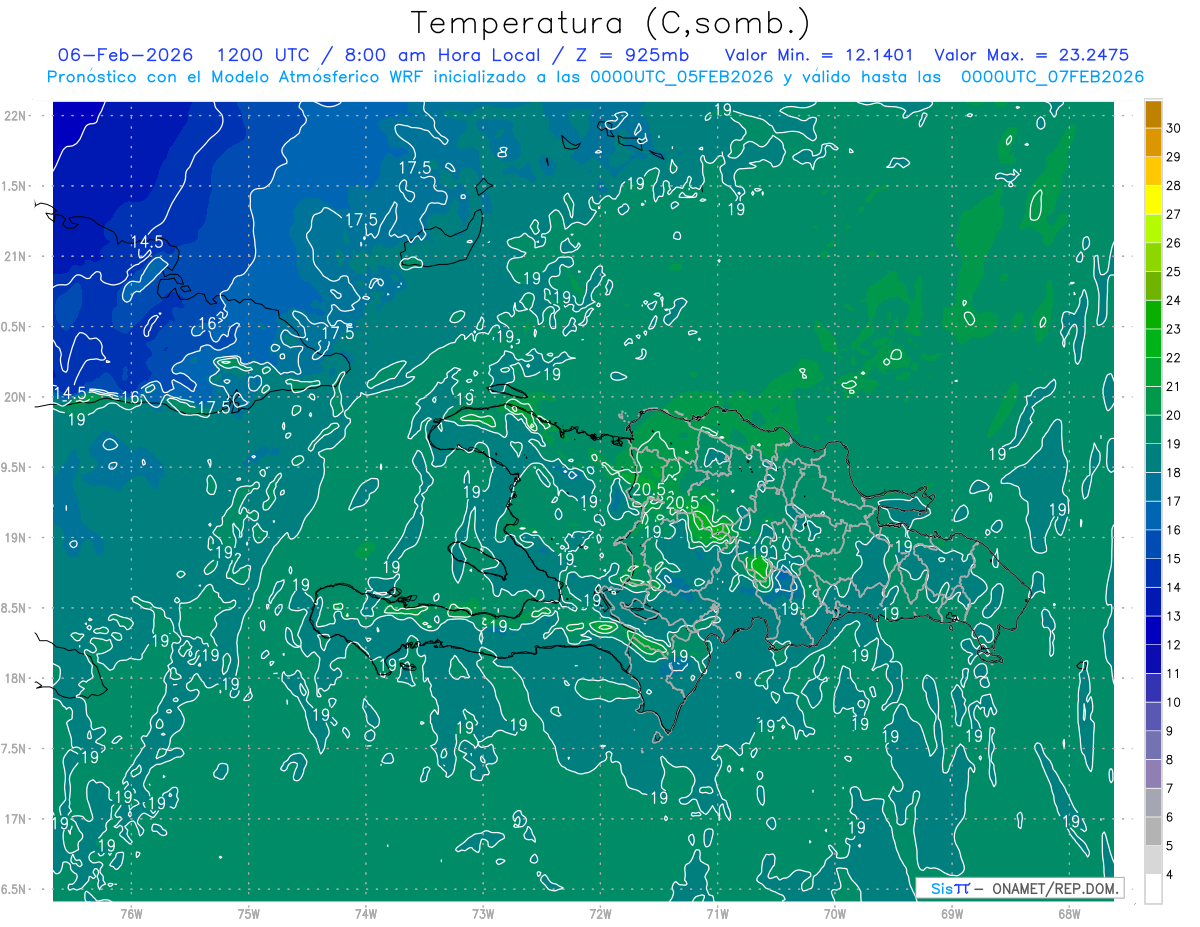The image size is (1200, 927).
Task: Pick the gray swatch between 5 and 6
Action: point(1153,831)
